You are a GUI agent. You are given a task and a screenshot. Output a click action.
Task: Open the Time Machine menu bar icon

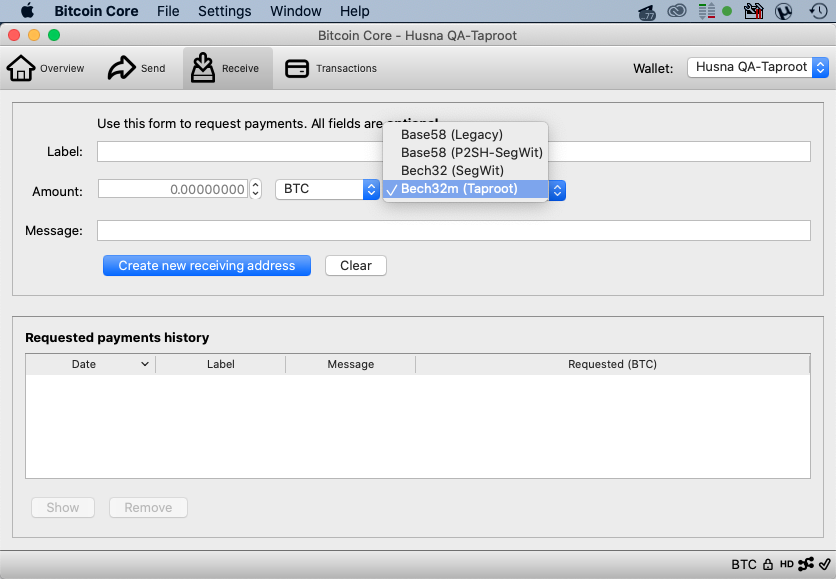click(818, 11)
